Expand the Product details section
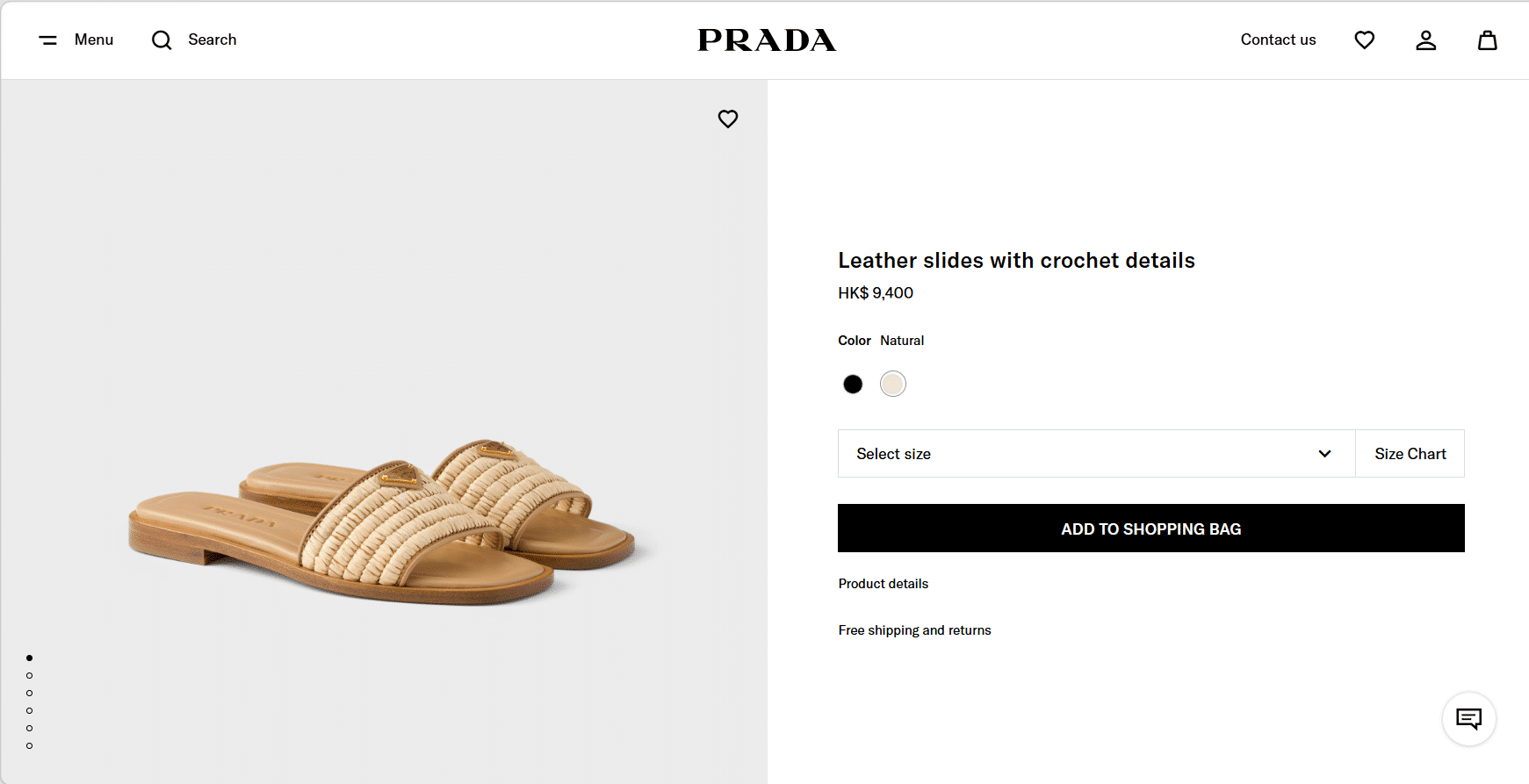The width and height of the screenshot is (1529, 784). click(883, 584)
